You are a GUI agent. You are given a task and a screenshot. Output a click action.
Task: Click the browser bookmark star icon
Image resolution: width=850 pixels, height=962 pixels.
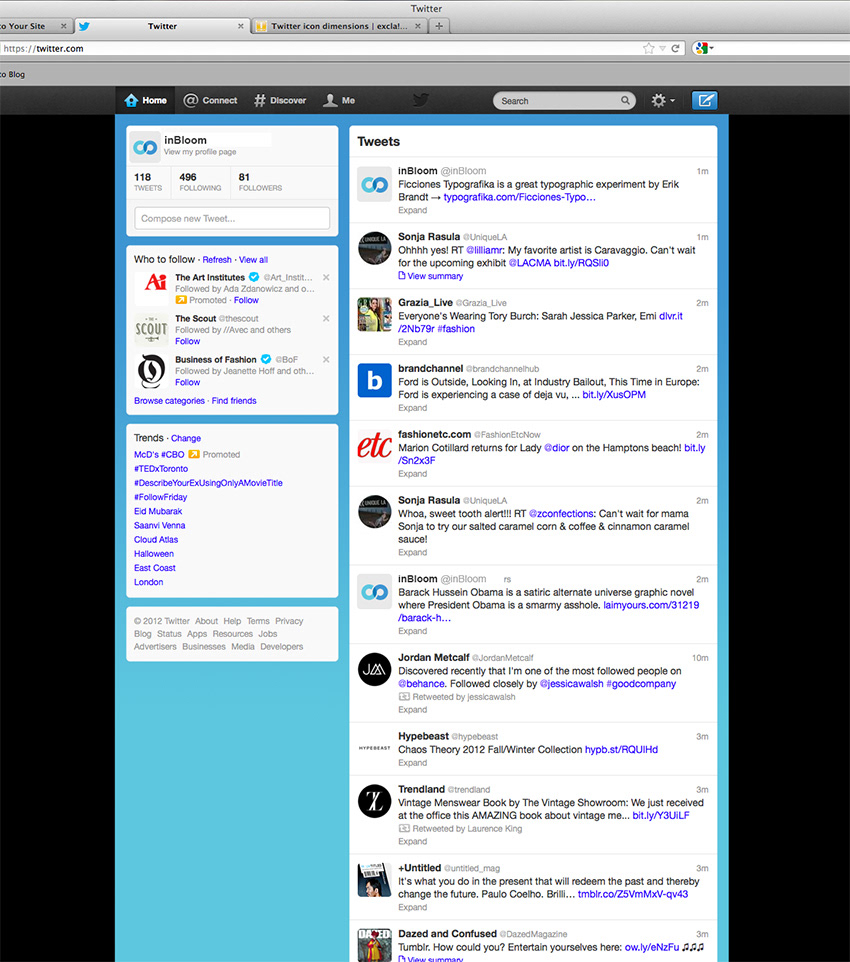[x=648, y=48]
